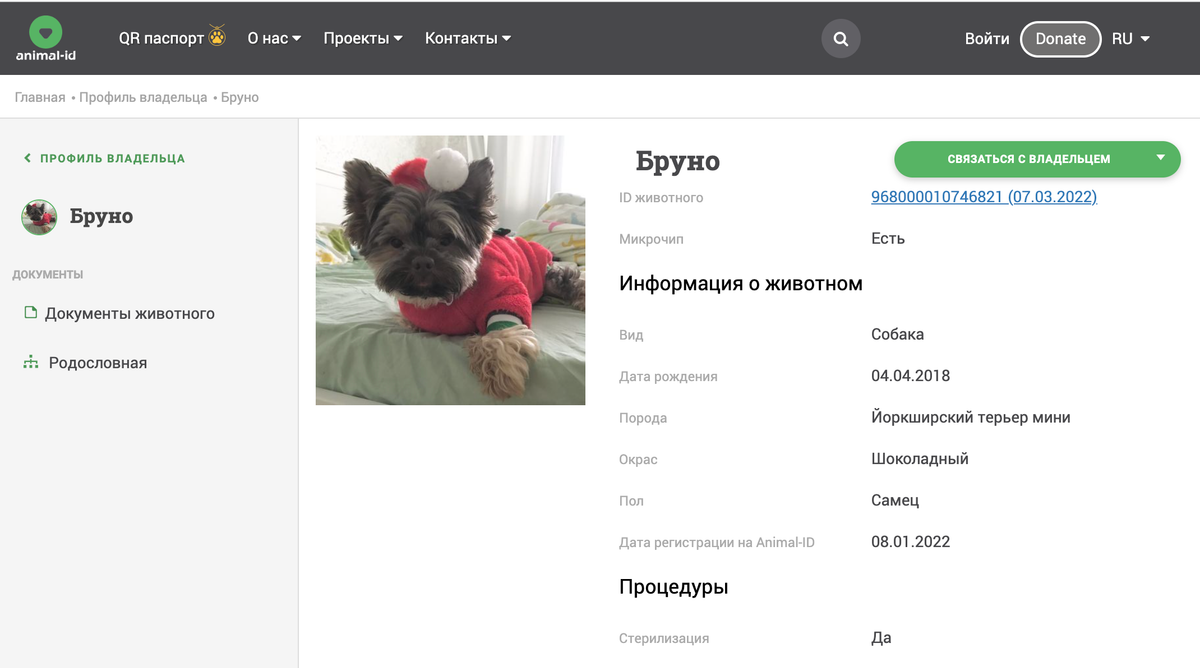The height and width of the screenshot is (668, 1200).
Task: Click the pedigree tree icon beside Родословная
Action: tap(30, 362)
